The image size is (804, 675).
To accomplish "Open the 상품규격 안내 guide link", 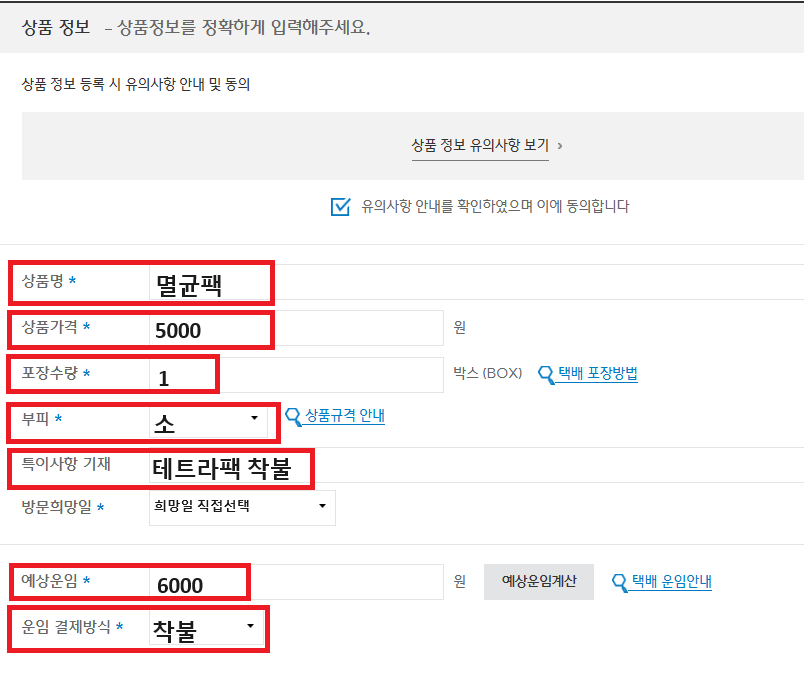I will tap(344, 416).
